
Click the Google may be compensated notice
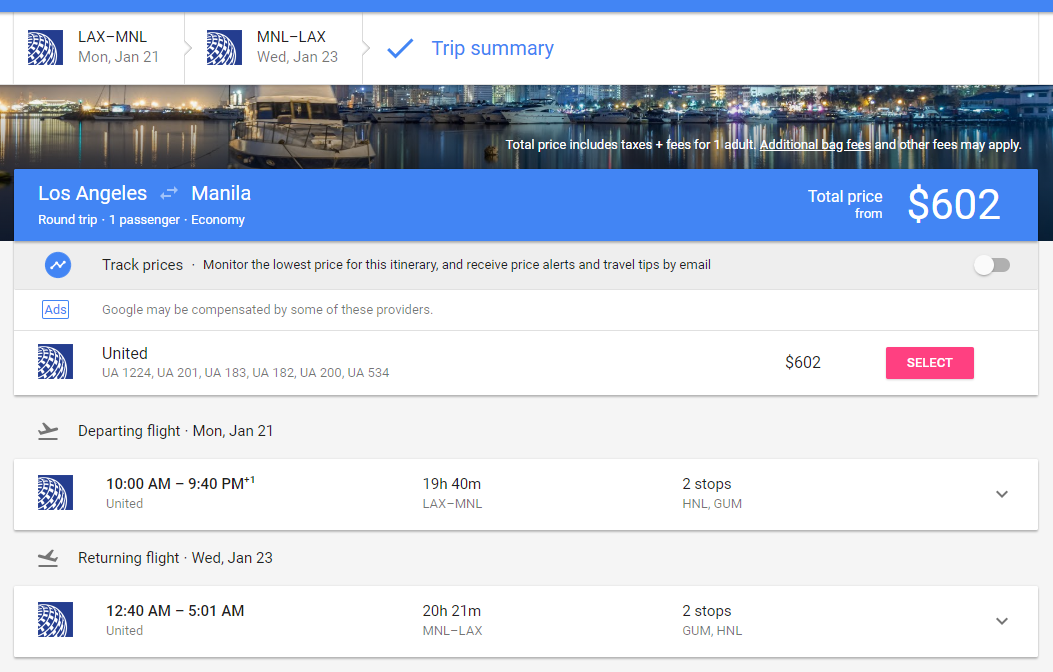267,309
